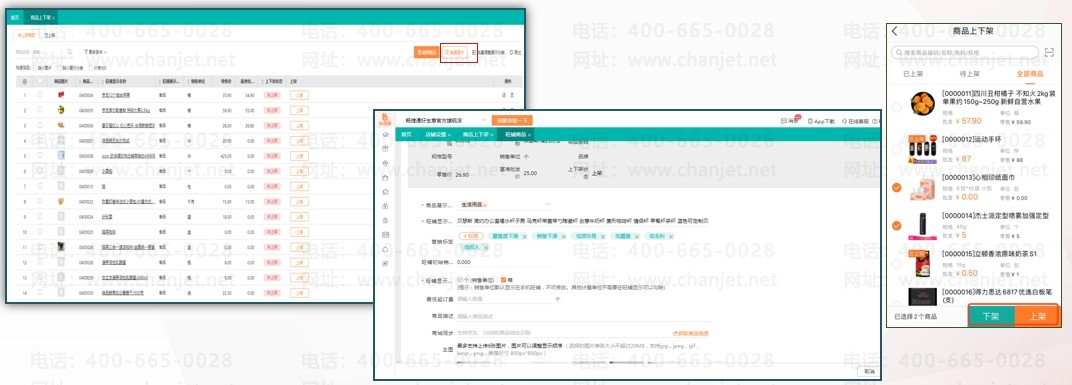The height and width of the screenshot is (385, 1072).
Task: Switch to the 待上架 tab on the mobile screen
Action: (x=969, y=73)
